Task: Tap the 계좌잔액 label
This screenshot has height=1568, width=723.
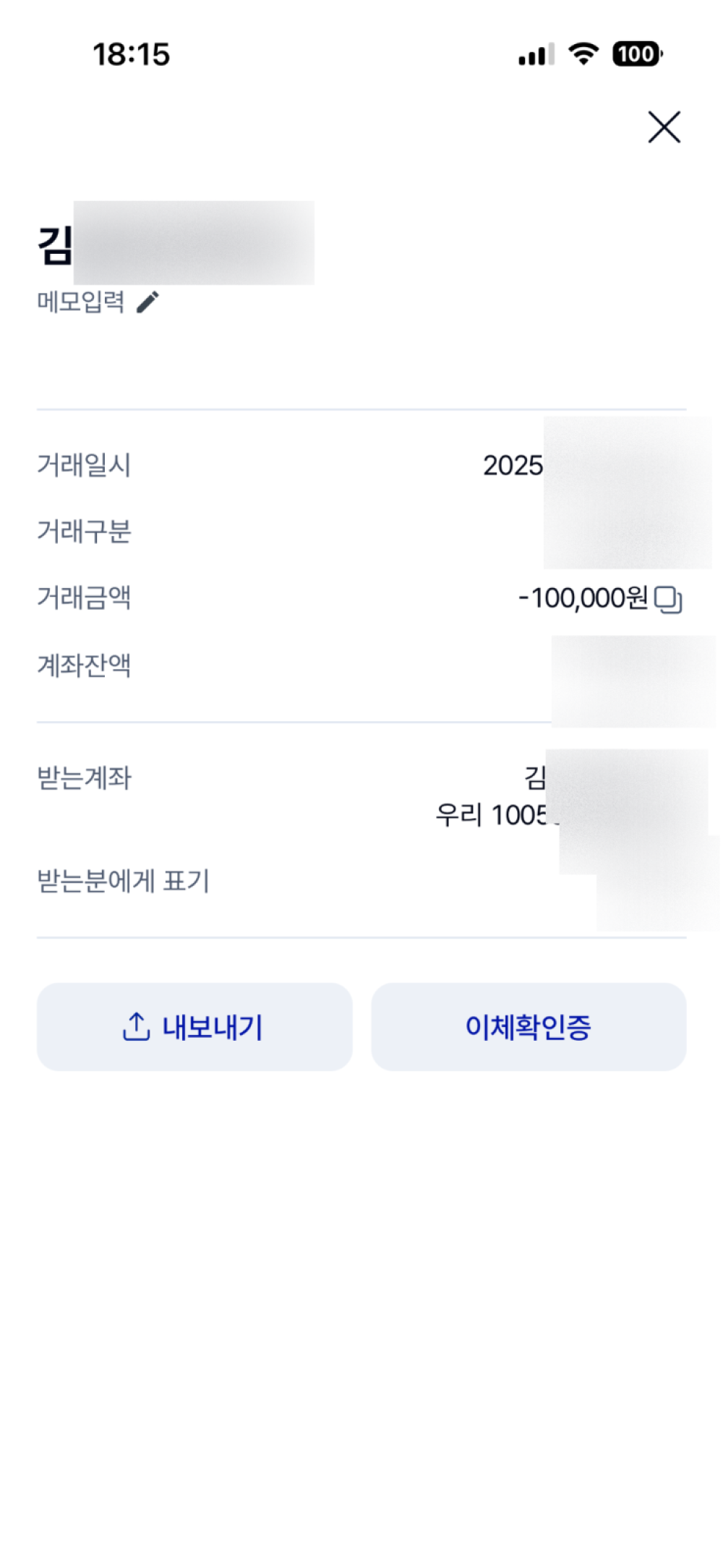Action: (x=84, y=665)
